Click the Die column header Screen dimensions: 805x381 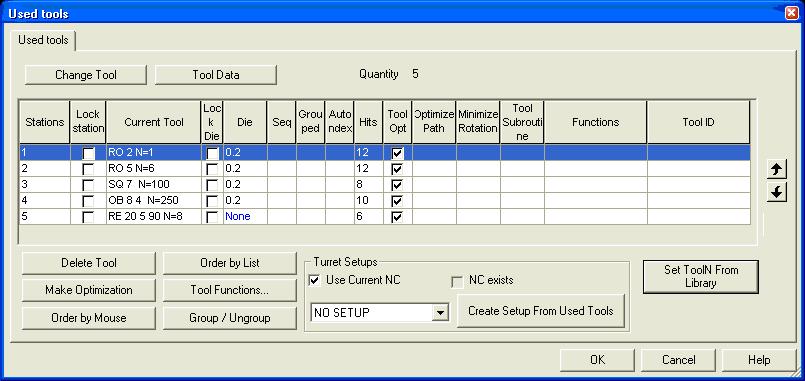click(x=245, y=122)
